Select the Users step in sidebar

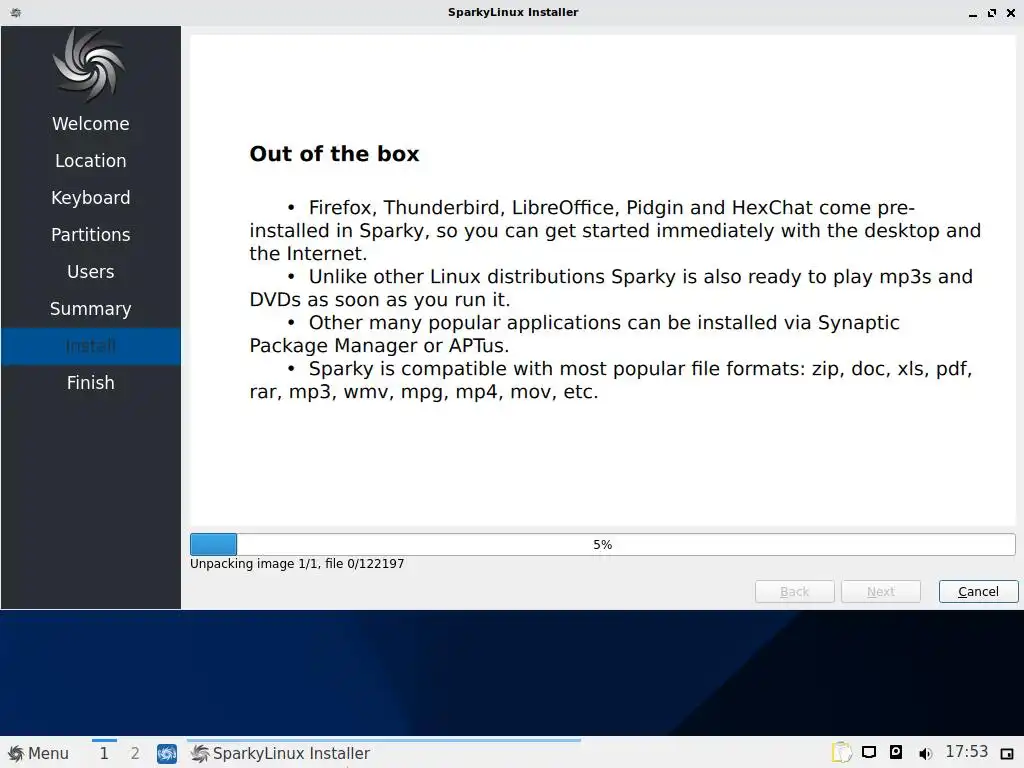[x=91, y=272]
